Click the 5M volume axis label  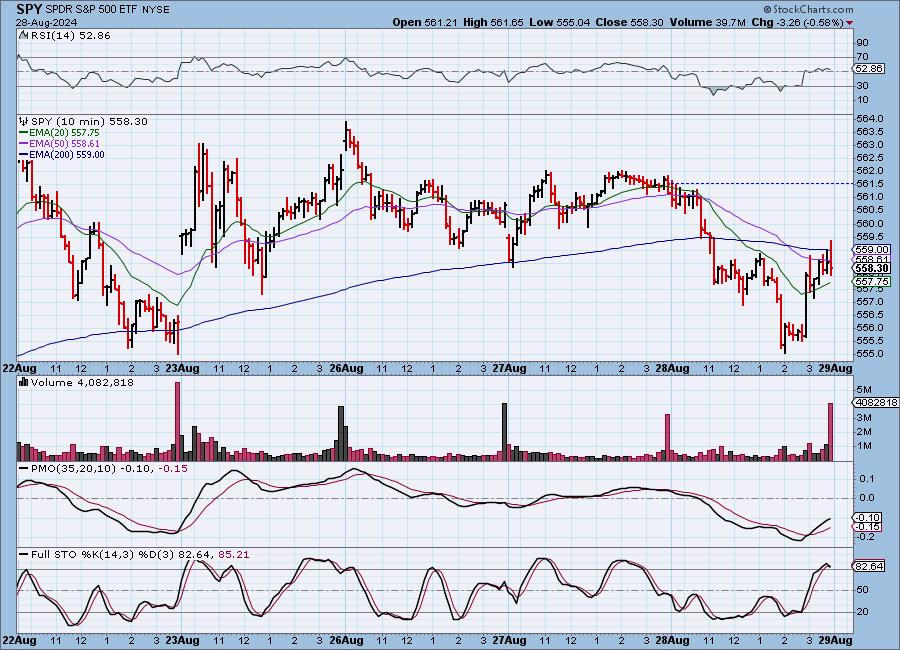pos(864,389)
